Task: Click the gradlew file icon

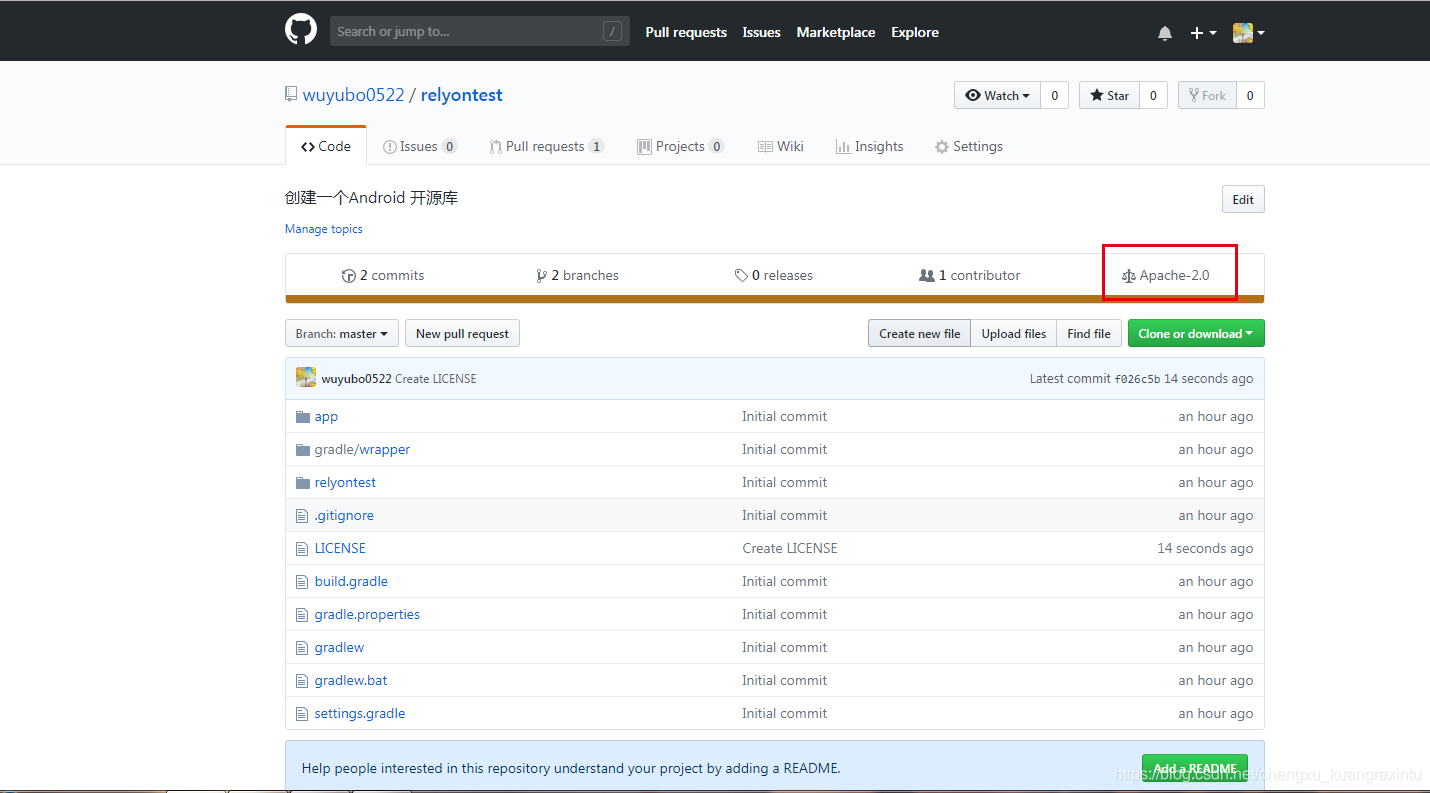Action: pos(303,647)
